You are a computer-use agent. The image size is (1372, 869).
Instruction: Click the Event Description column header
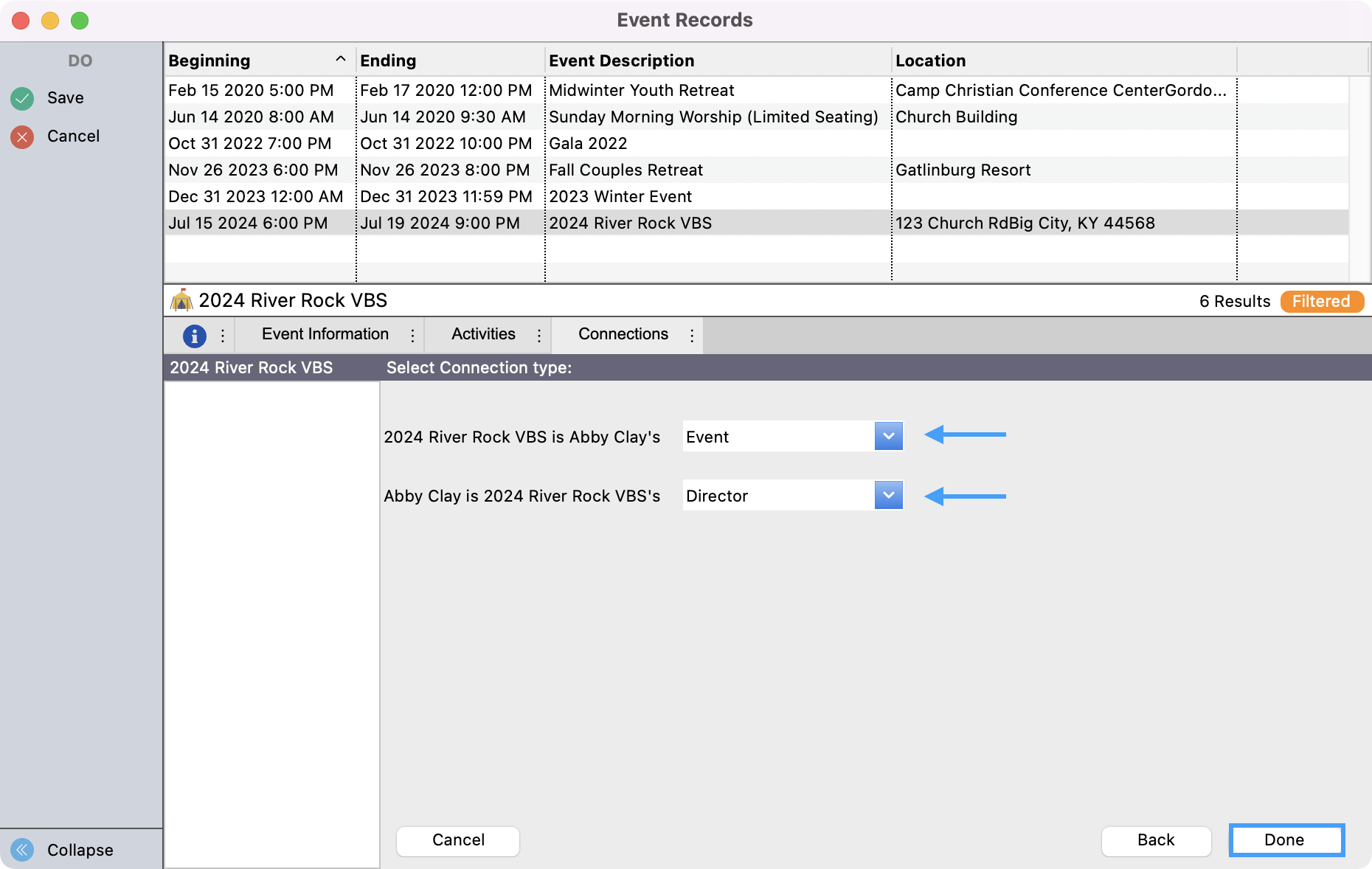(621, 60)
